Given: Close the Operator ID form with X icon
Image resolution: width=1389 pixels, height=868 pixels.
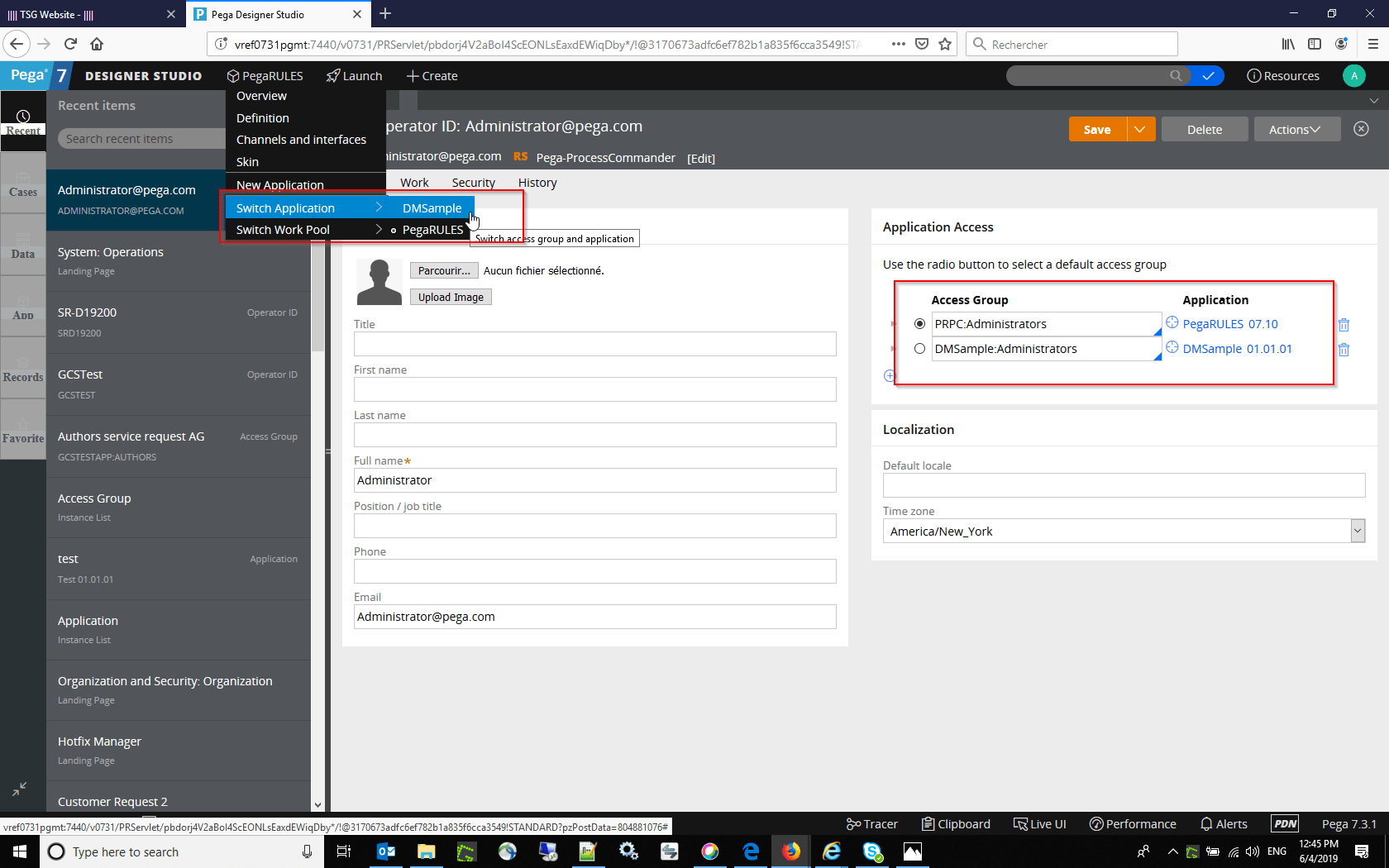Looking at the screenshot, I should [1361, 129].
